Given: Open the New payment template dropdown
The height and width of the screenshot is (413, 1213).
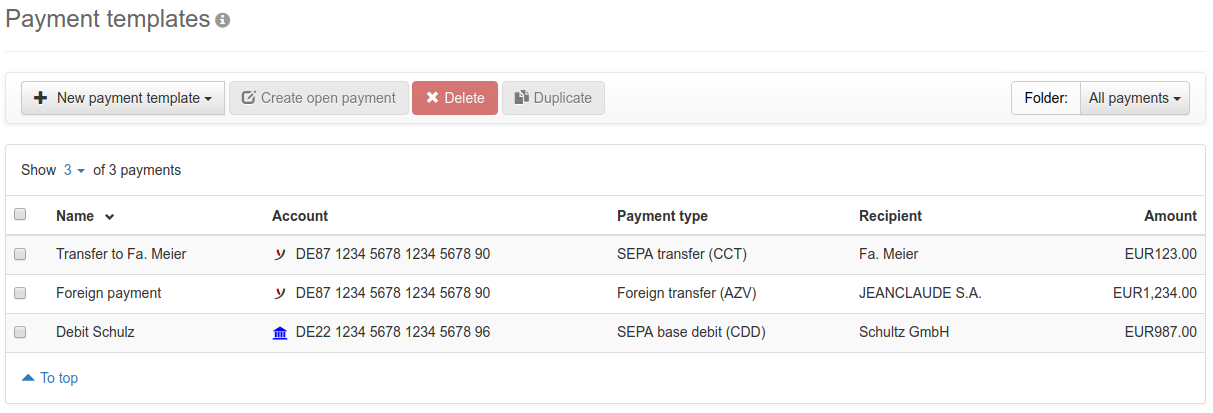Looking at the screenshot, I should [123, 98].
